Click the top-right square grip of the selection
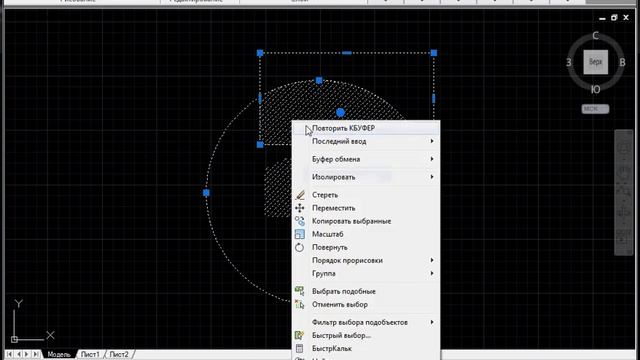This screenshot has height=360, width=640. pyautogui.click(x=434, y=53)
